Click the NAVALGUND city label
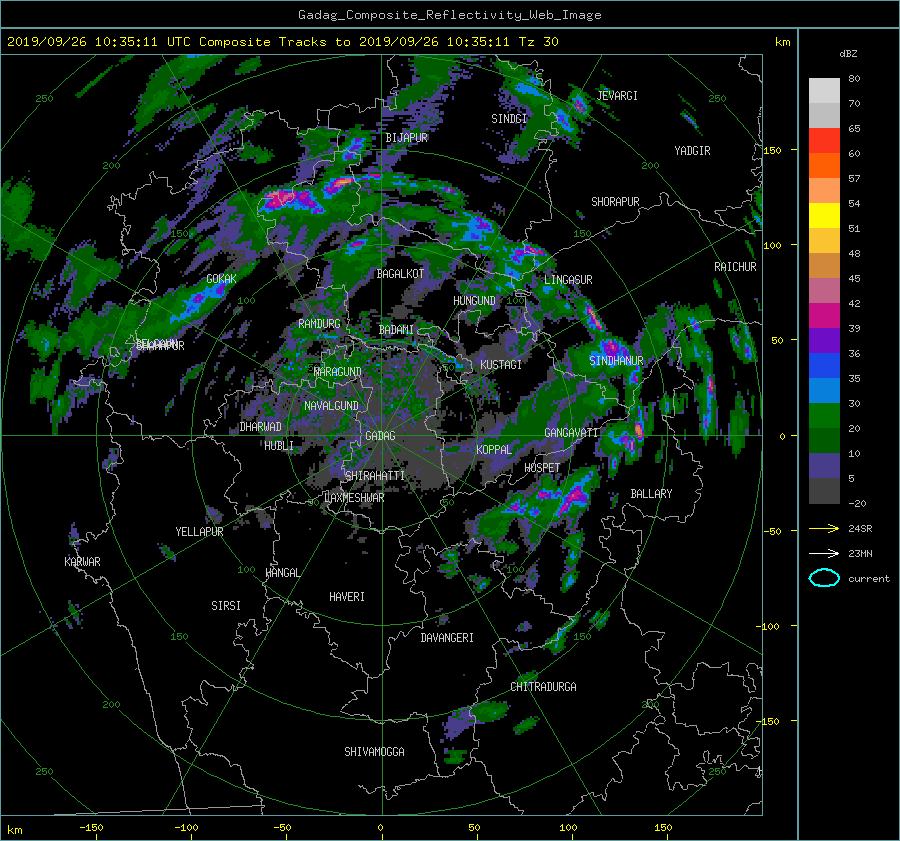Viewport: 900px width, 841px height. coord(331,406)
